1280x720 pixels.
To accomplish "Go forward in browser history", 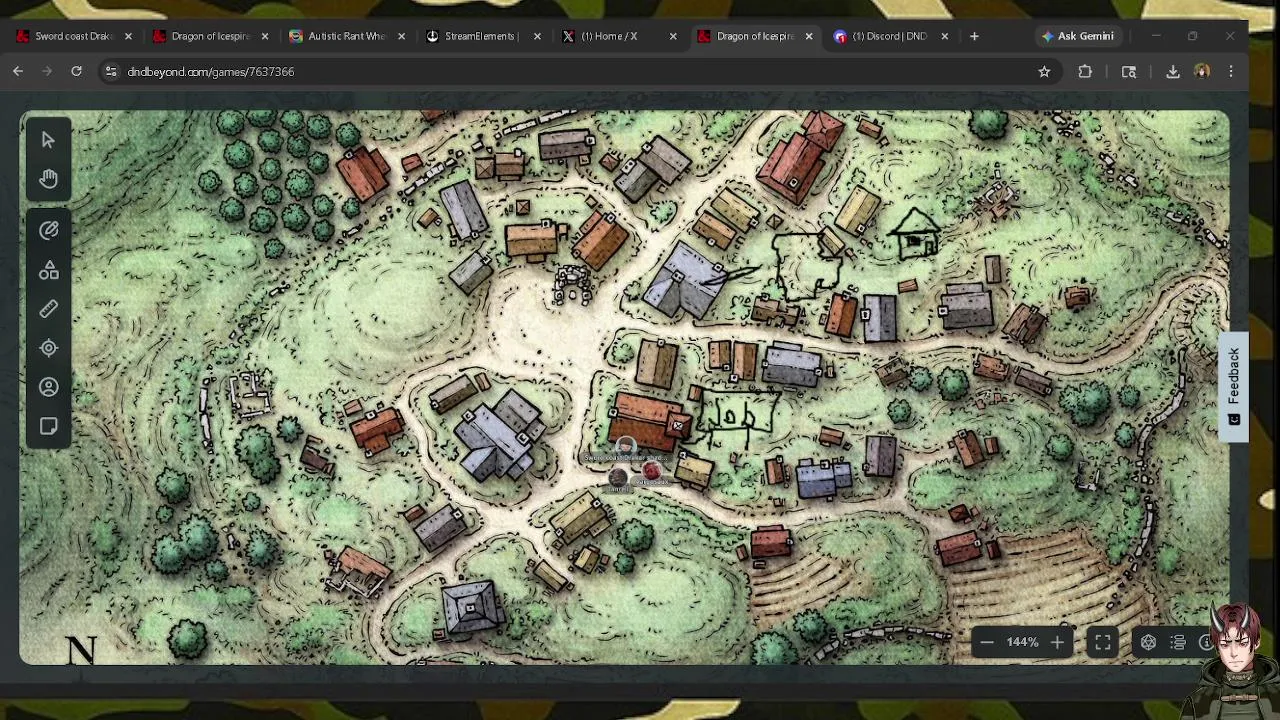I will coord(47,71).
